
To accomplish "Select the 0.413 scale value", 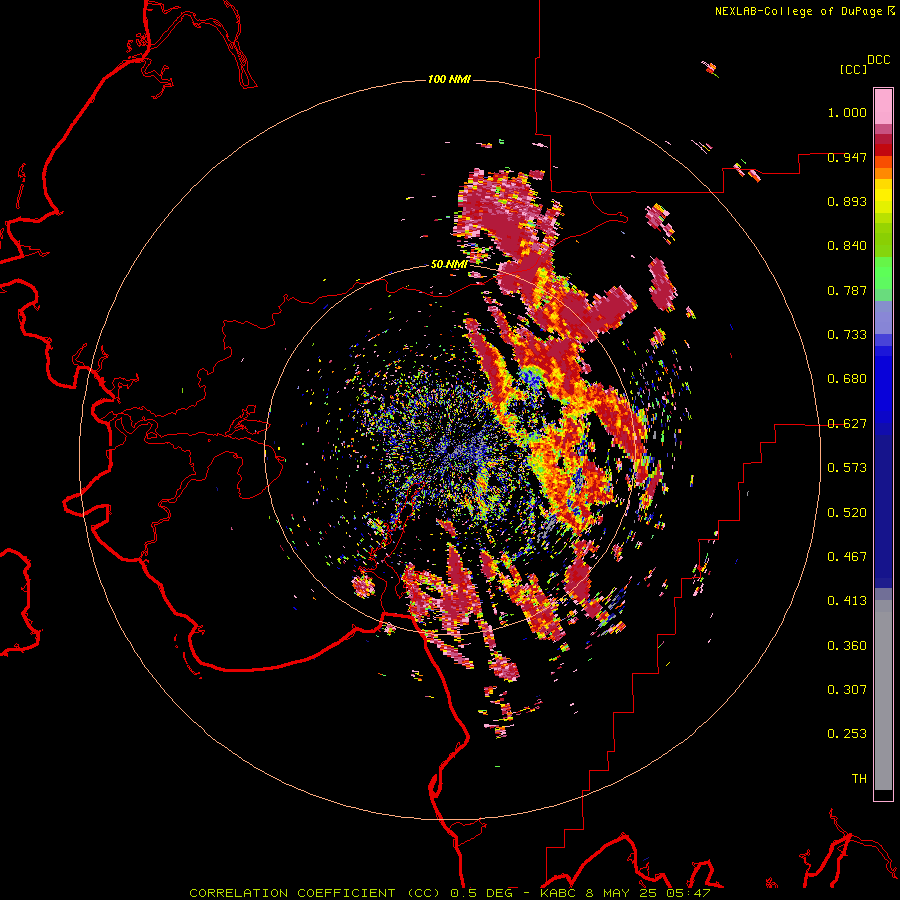I will click(847, 601).
